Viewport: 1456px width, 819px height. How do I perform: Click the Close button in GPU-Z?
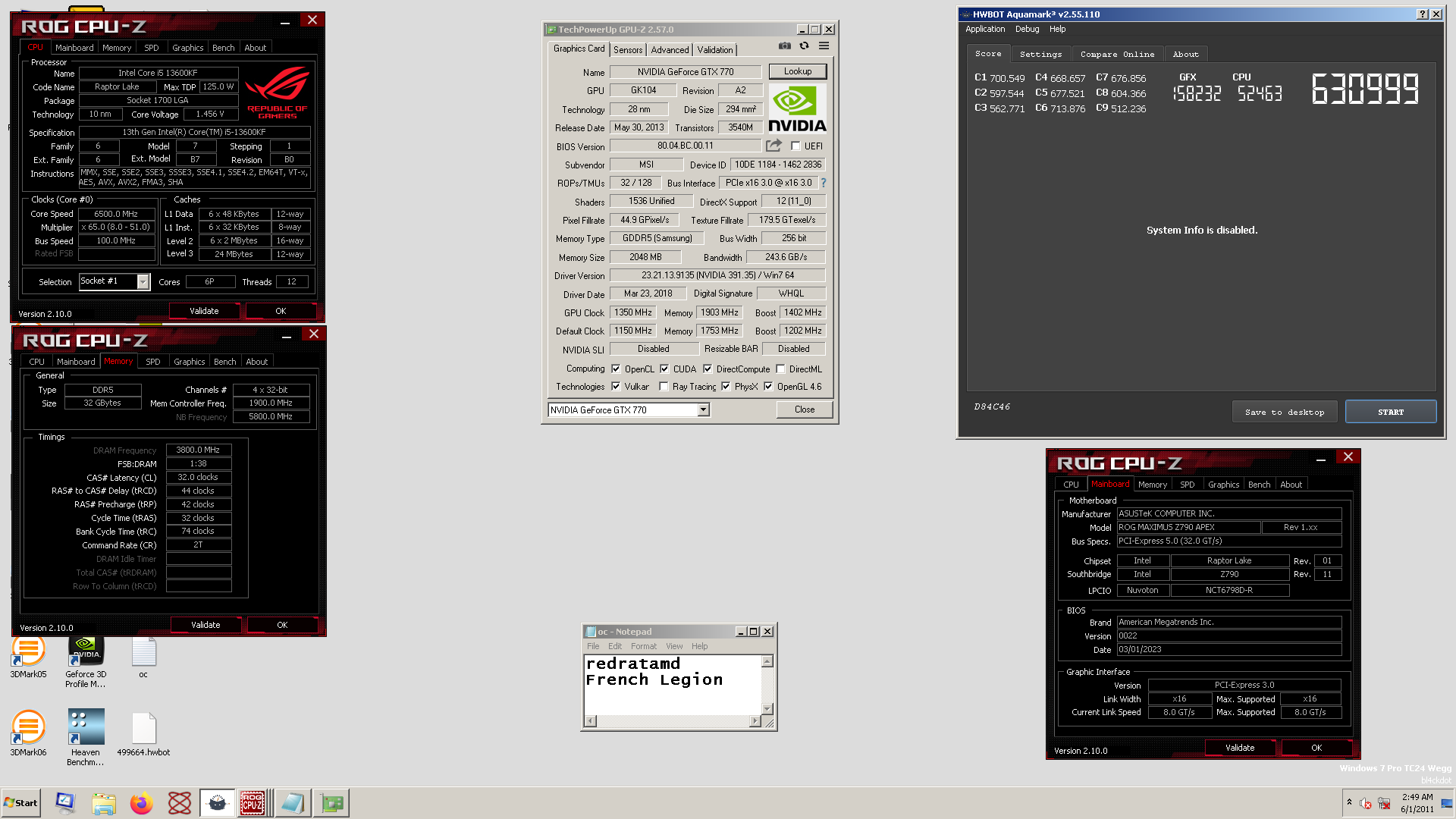[x=805, y=409]
